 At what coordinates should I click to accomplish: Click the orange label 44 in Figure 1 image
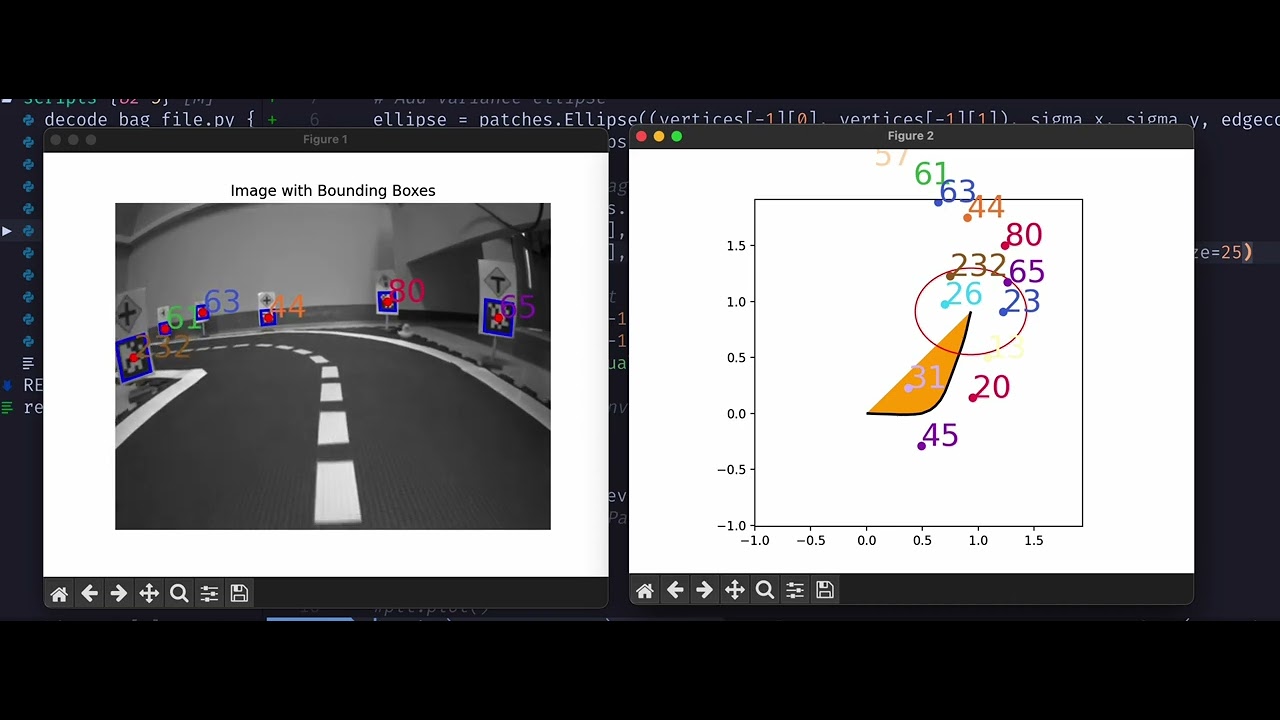pyautogui.click(x=287, y=306)
